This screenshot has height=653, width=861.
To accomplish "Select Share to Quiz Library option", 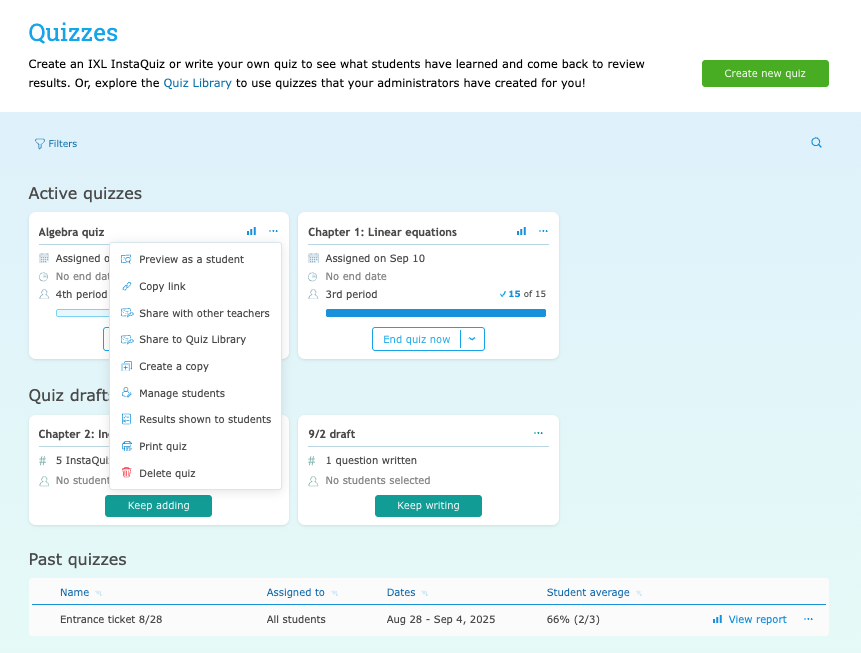I will 192,340.
